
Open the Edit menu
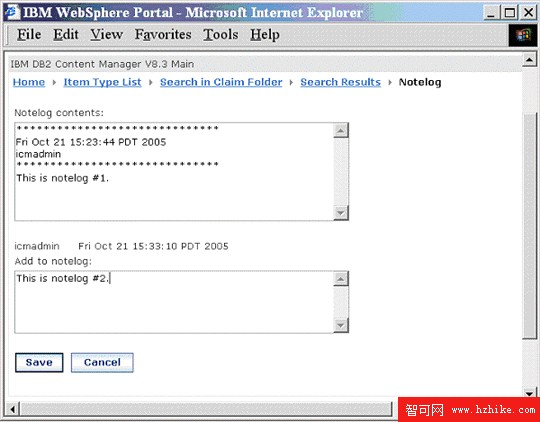66,34
